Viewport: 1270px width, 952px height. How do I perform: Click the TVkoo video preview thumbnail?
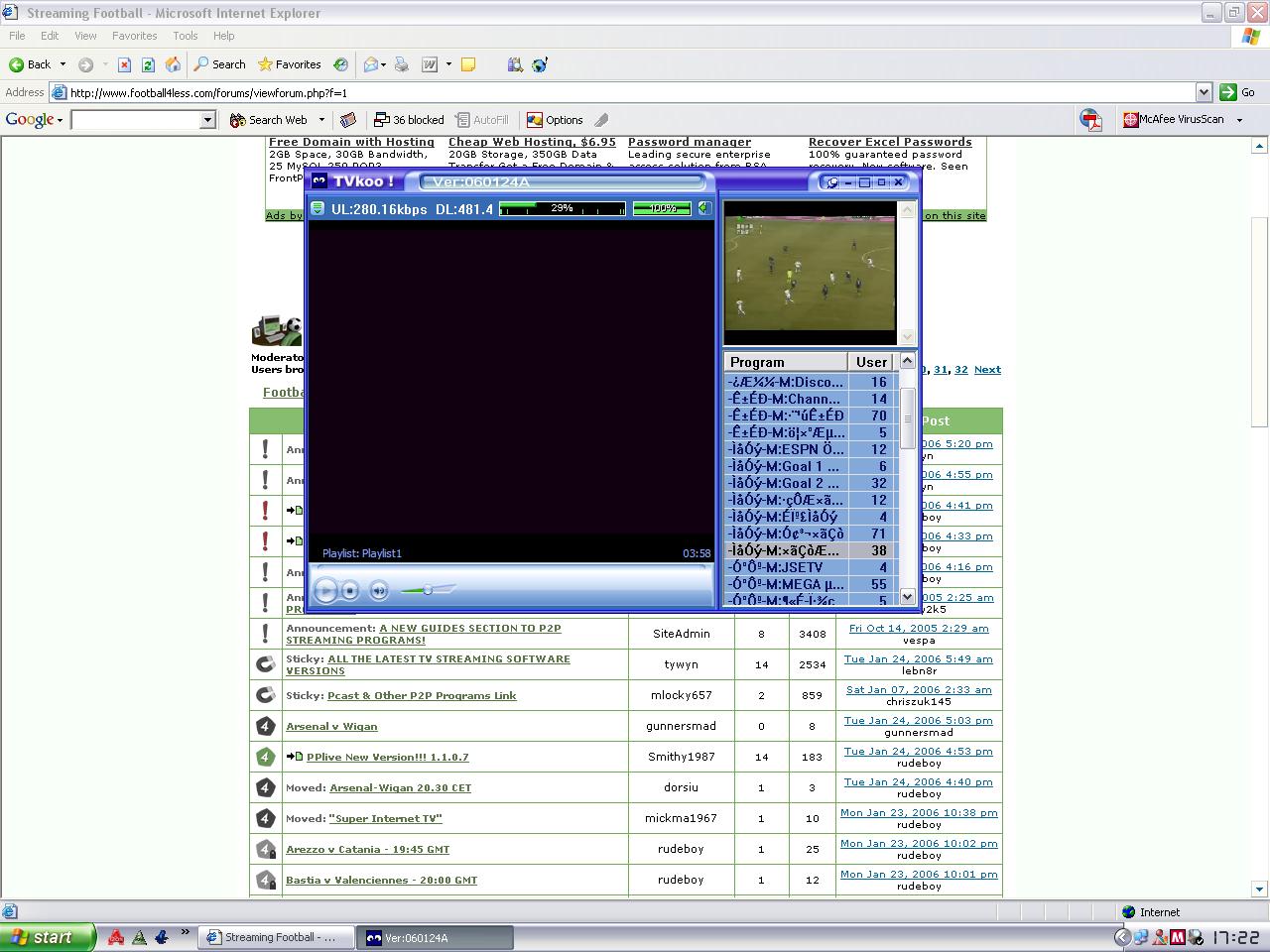click(810, 273)
